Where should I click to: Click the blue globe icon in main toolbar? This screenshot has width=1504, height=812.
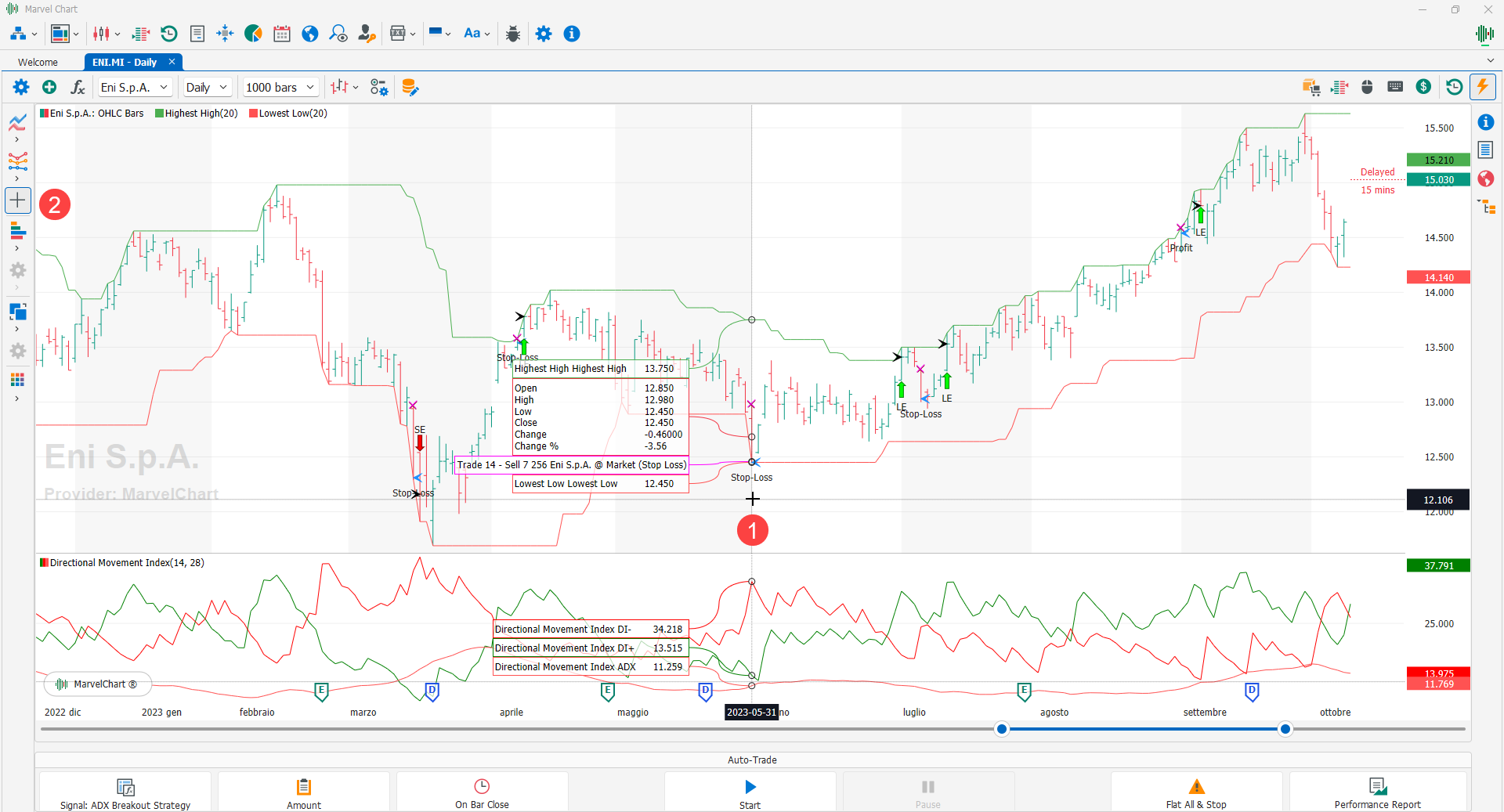pyautogui.click(x=310, y=34)
